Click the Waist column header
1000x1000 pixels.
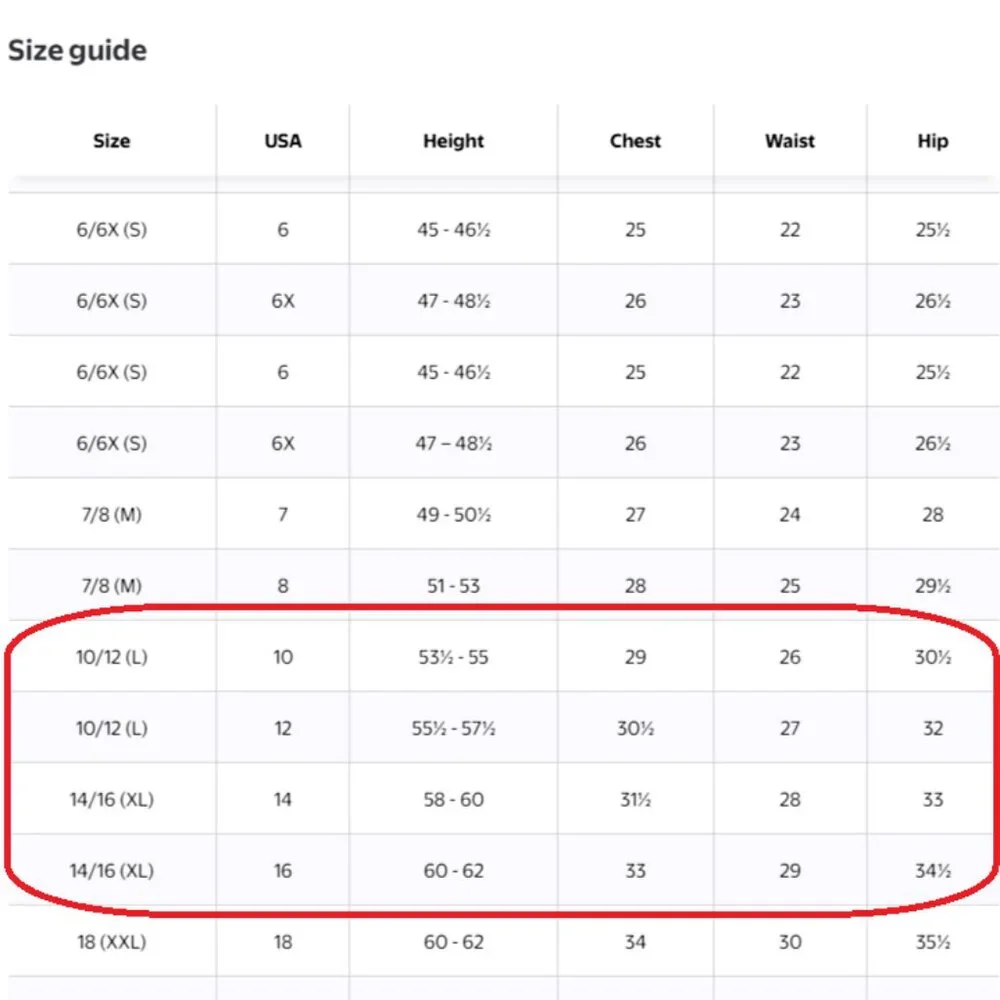[790, 141]
